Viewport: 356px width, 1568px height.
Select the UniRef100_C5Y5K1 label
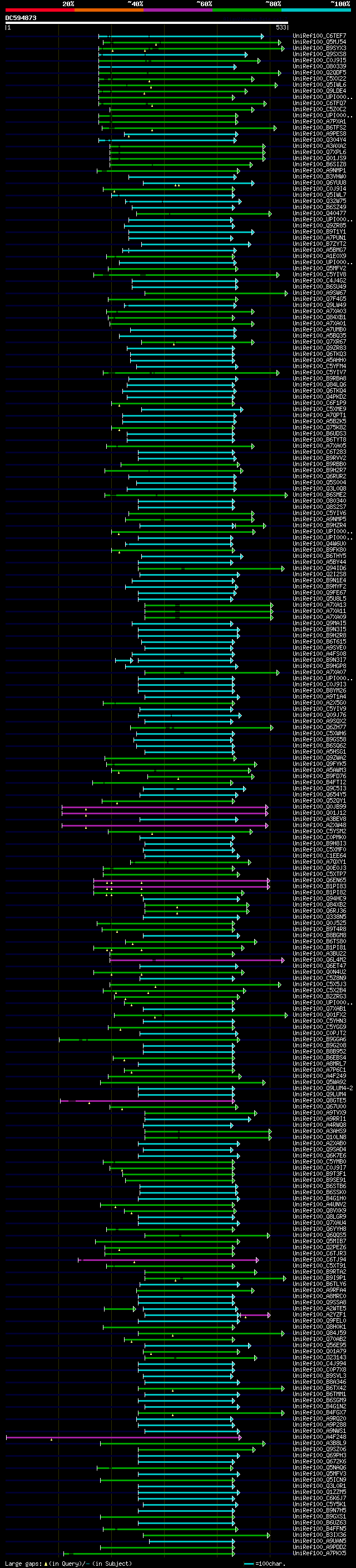click(319, 1504)
